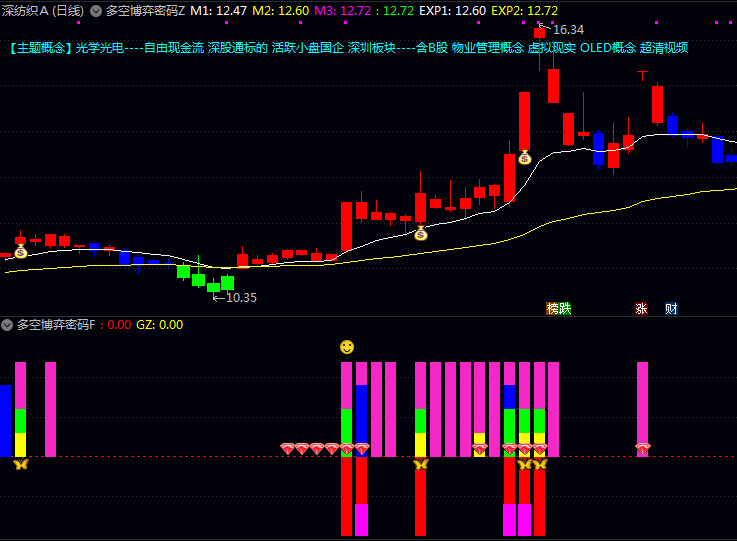Click the GZ: 0.00 readout
The height and width of the screenshot is (541, 737).
[x=160, y=325]
